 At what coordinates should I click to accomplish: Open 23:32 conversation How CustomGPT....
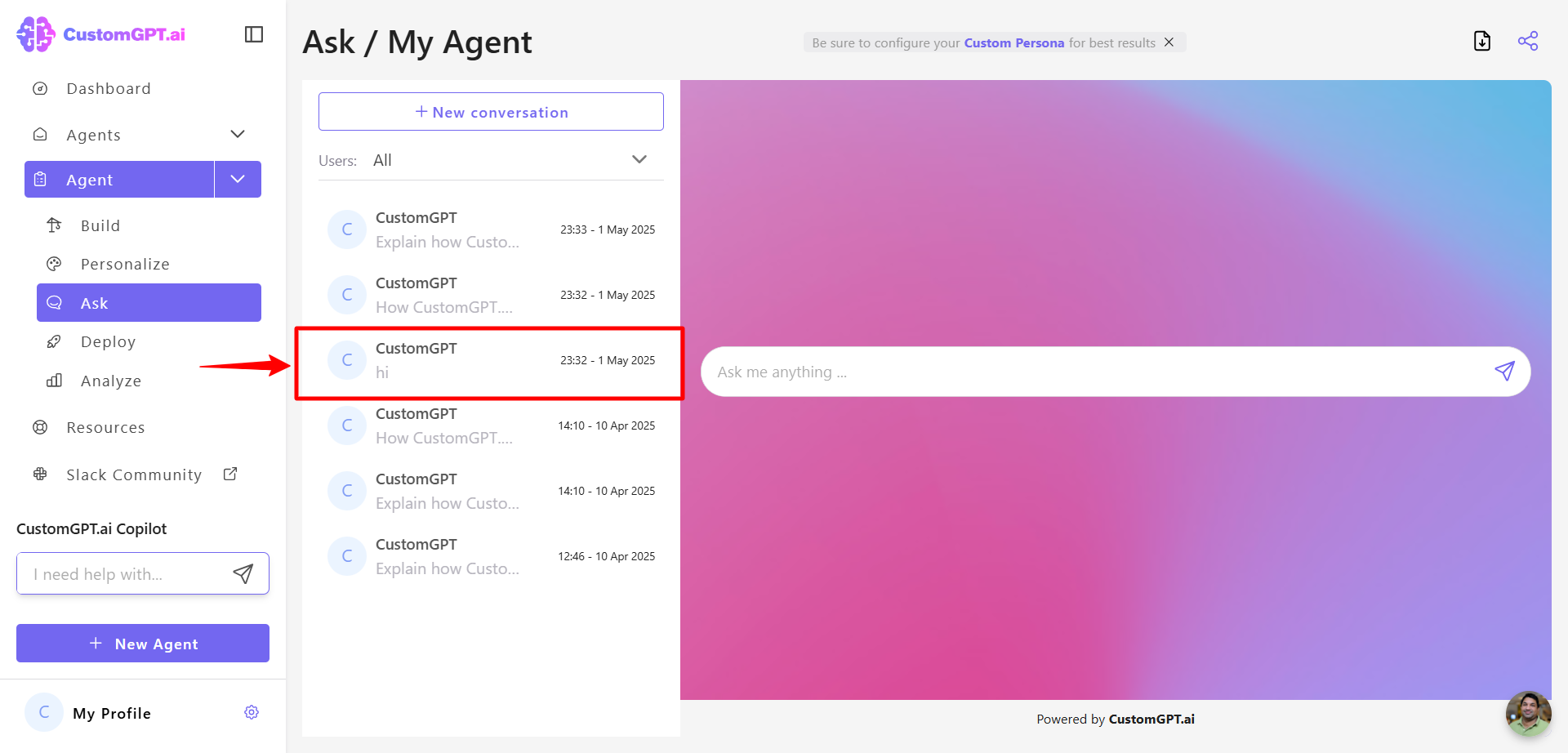click(491, 295)
